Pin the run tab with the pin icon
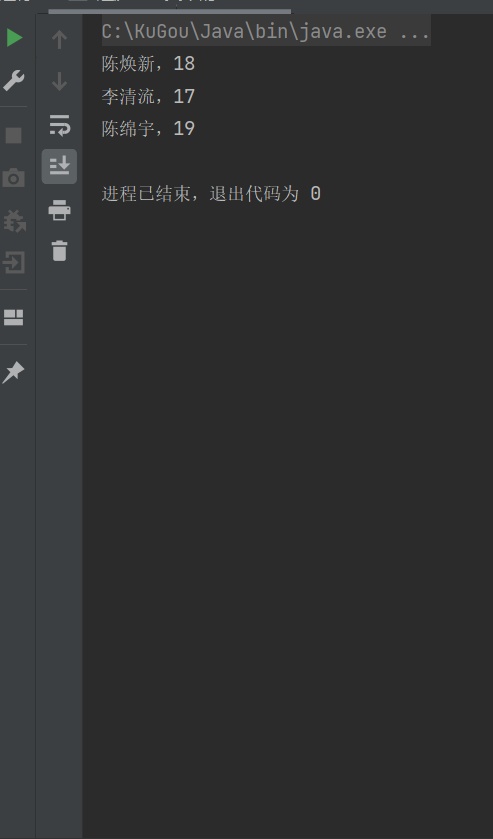Screen dimensions: 493x839 pyautogui.click(x=13, y=372)
